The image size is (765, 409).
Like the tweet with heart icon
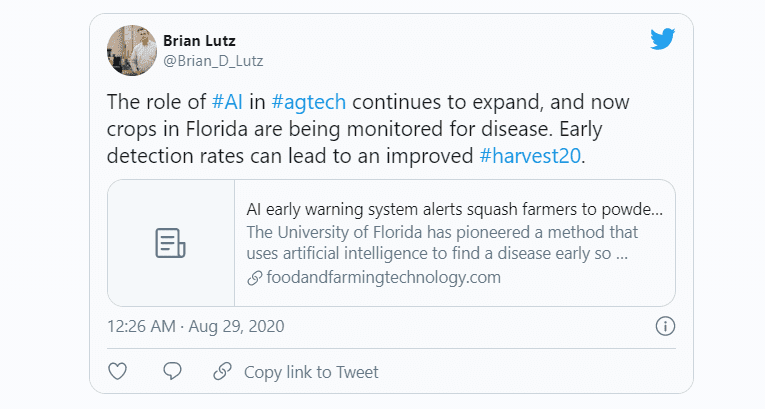tap(118, 371)
